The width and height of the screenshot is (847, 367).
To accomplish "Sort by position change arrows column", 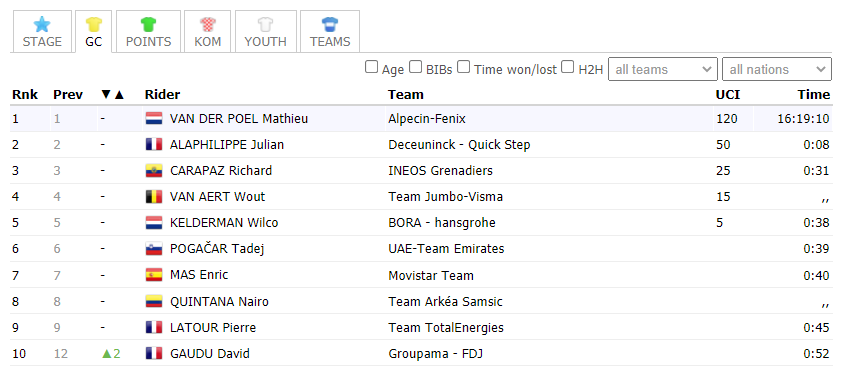I will pos(112,95).
